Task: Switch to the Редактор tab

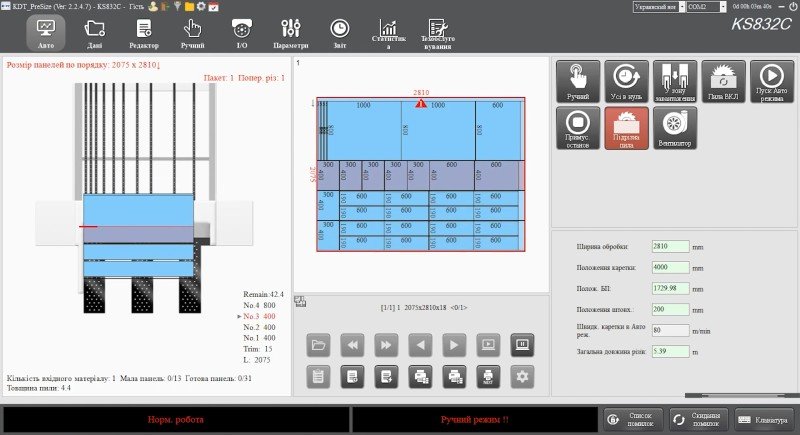Action: [x=144, y=34]
